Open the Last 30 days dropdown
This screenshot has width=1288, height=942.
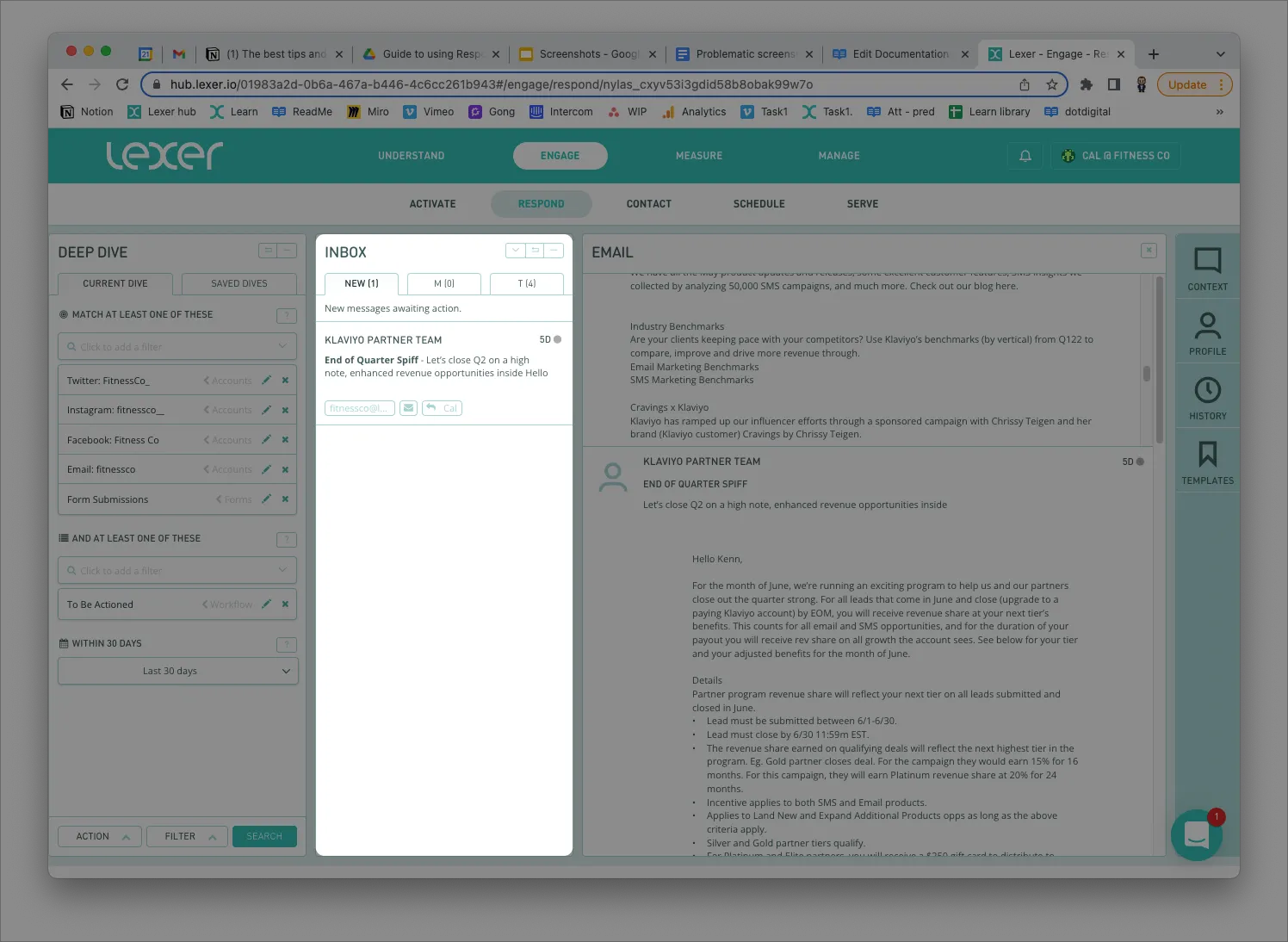pyautogui.click(x=177, y=671)
